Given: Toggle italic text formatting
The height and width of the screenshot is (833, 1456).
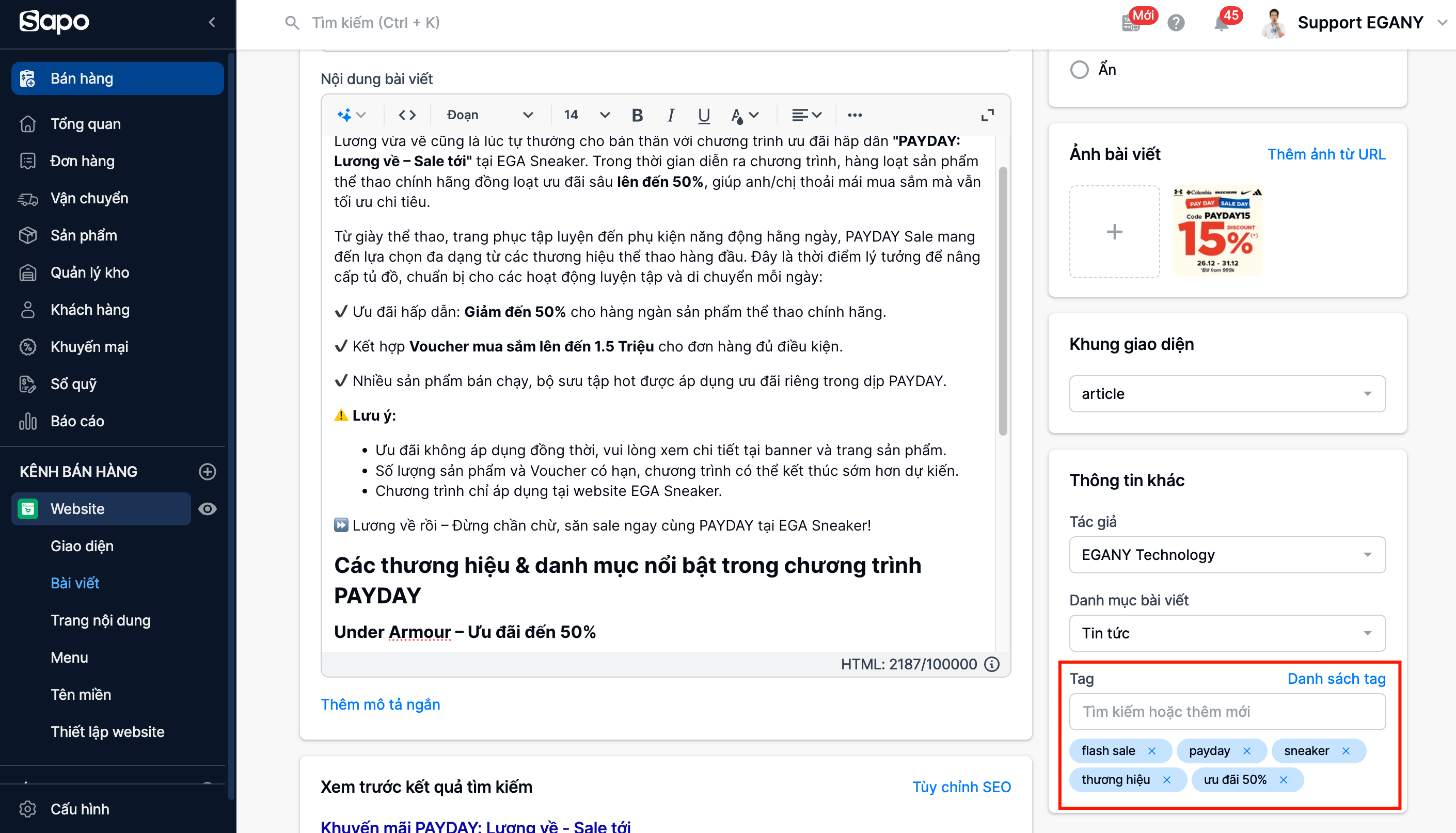Looking at the screenshot, I should pyautogui.click(x=670, y=115).
